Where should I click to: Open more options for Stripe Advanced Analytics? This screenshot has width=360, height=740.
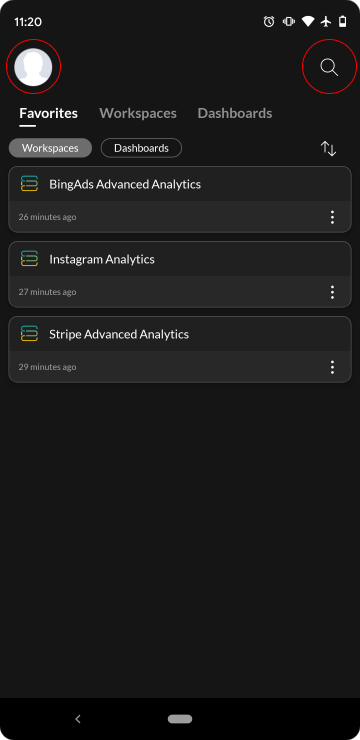[332, 367]
